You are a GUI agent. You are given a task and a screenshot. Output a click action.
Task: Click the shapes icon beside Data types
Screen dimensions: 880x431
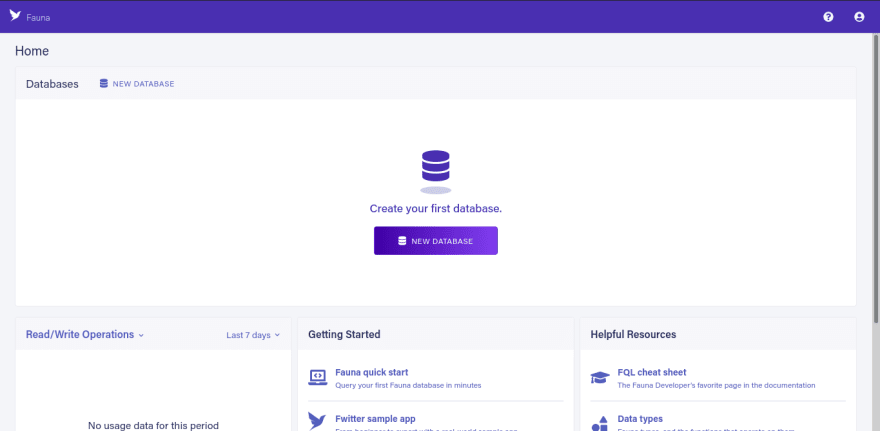pyautogui.click(x=600, y=423)
